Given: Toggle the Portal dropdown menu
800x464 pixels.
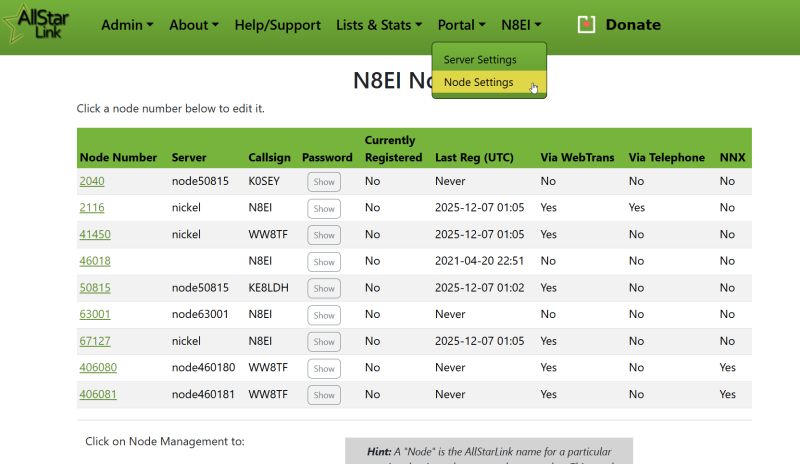Looking at the screenshot, I should coord(461,25).
